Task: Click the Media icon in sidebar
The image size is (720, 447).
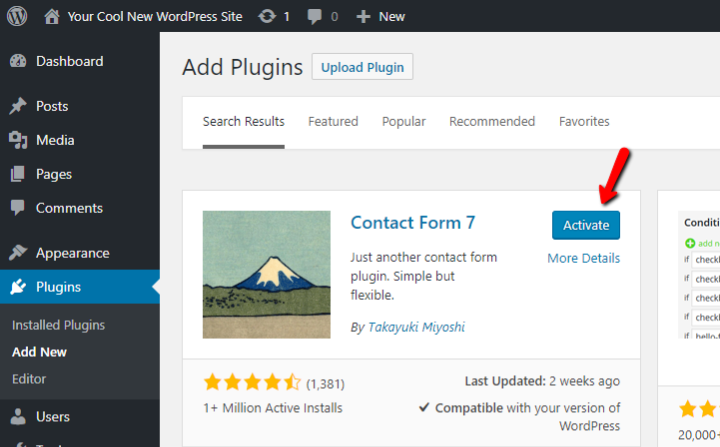Action: (x=18, y=140)
